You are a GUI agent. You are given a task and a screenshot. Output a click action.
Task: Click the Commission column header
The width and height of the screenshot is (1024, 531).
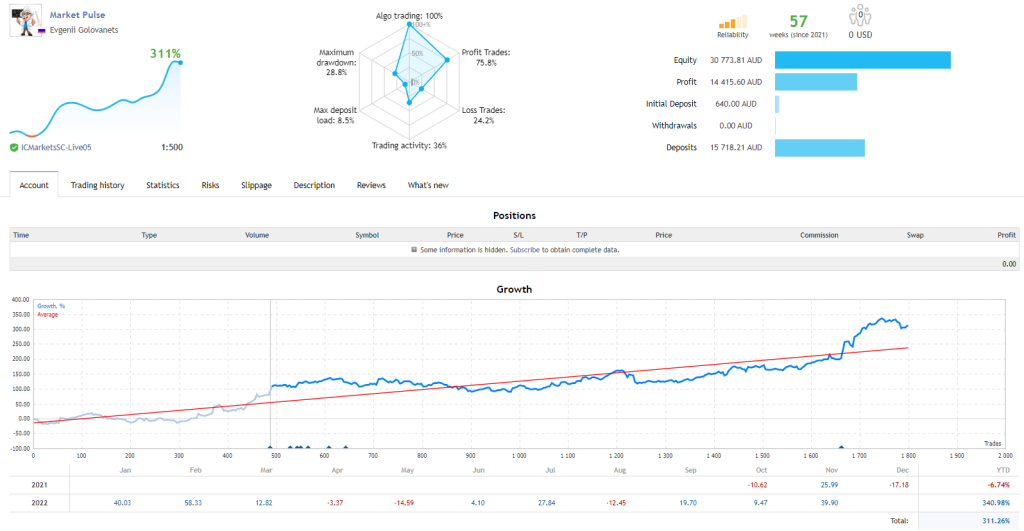point(819,235)
